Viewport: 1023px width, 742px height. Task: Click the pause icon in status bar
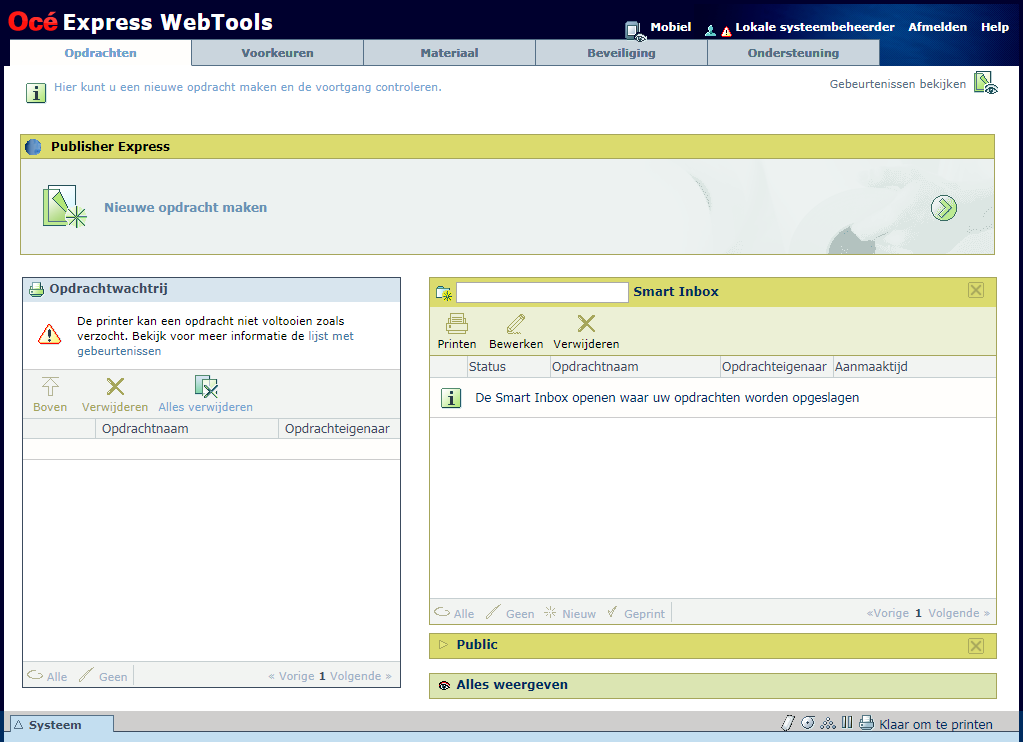tap(847, 722)
